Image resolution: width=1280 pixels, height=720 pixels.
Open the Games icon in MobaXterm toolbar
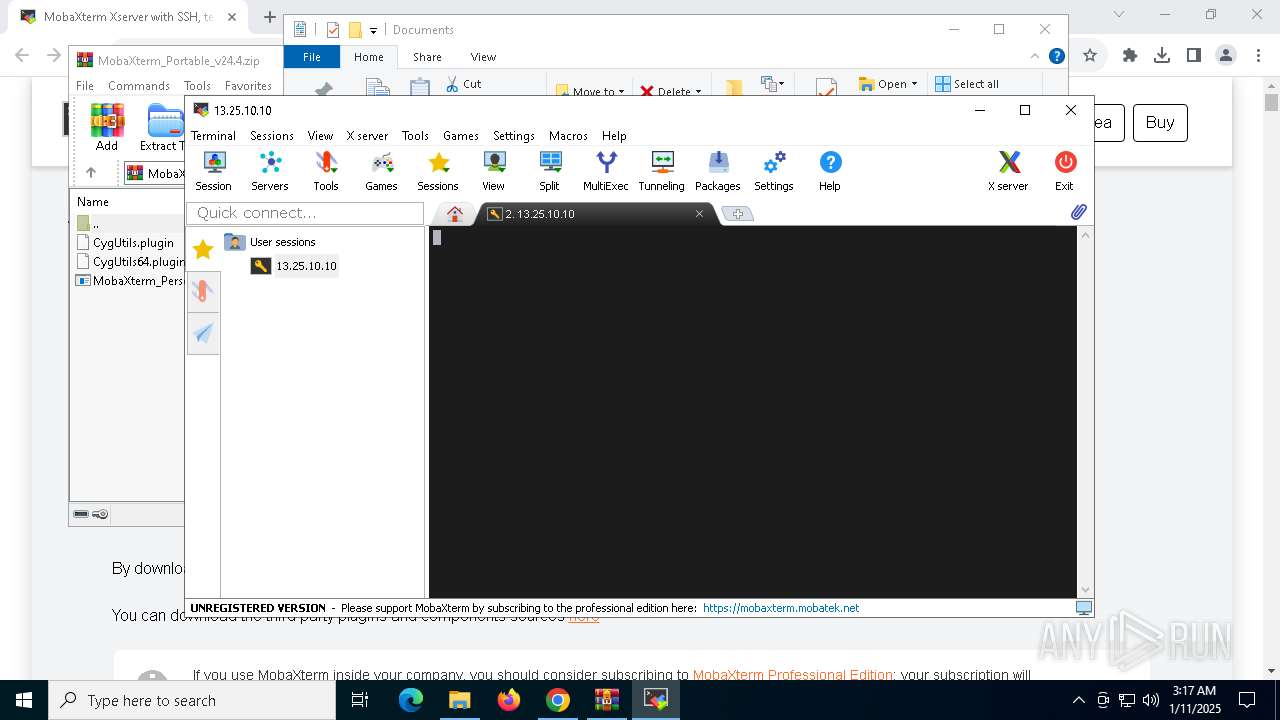point(381,170)
